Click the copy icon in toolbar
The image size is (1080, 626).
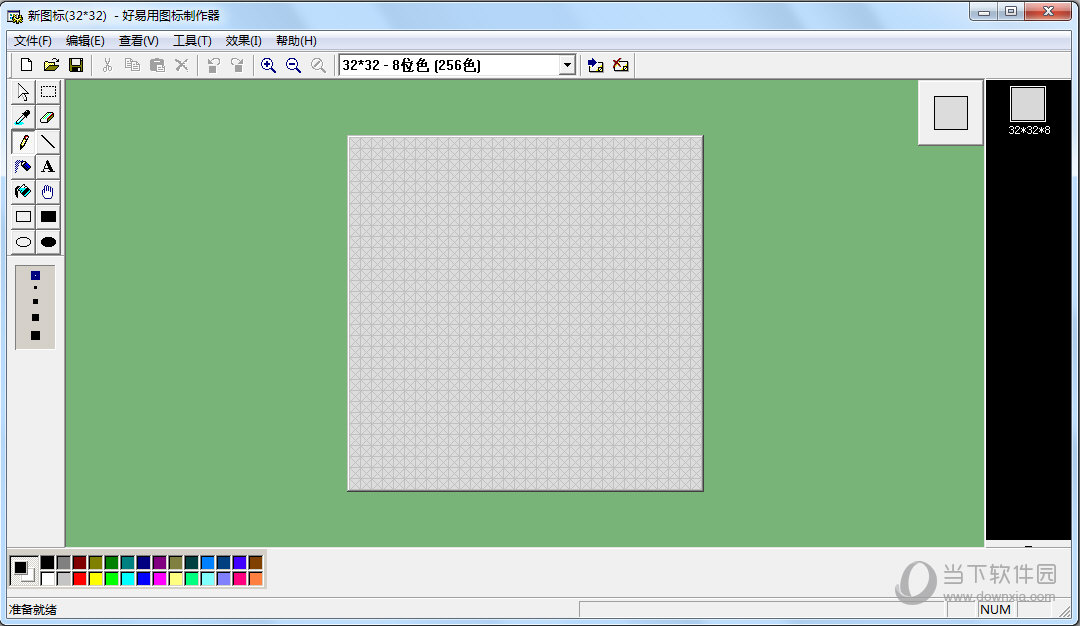(132, 65)
